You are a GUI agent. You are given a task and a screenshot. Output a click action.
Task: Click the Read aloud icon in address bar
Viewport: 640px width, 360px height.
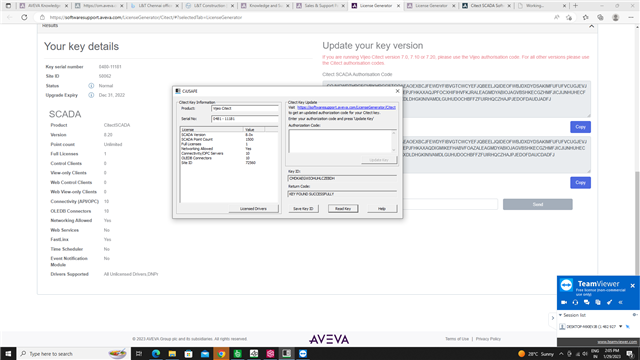(556, 18)
